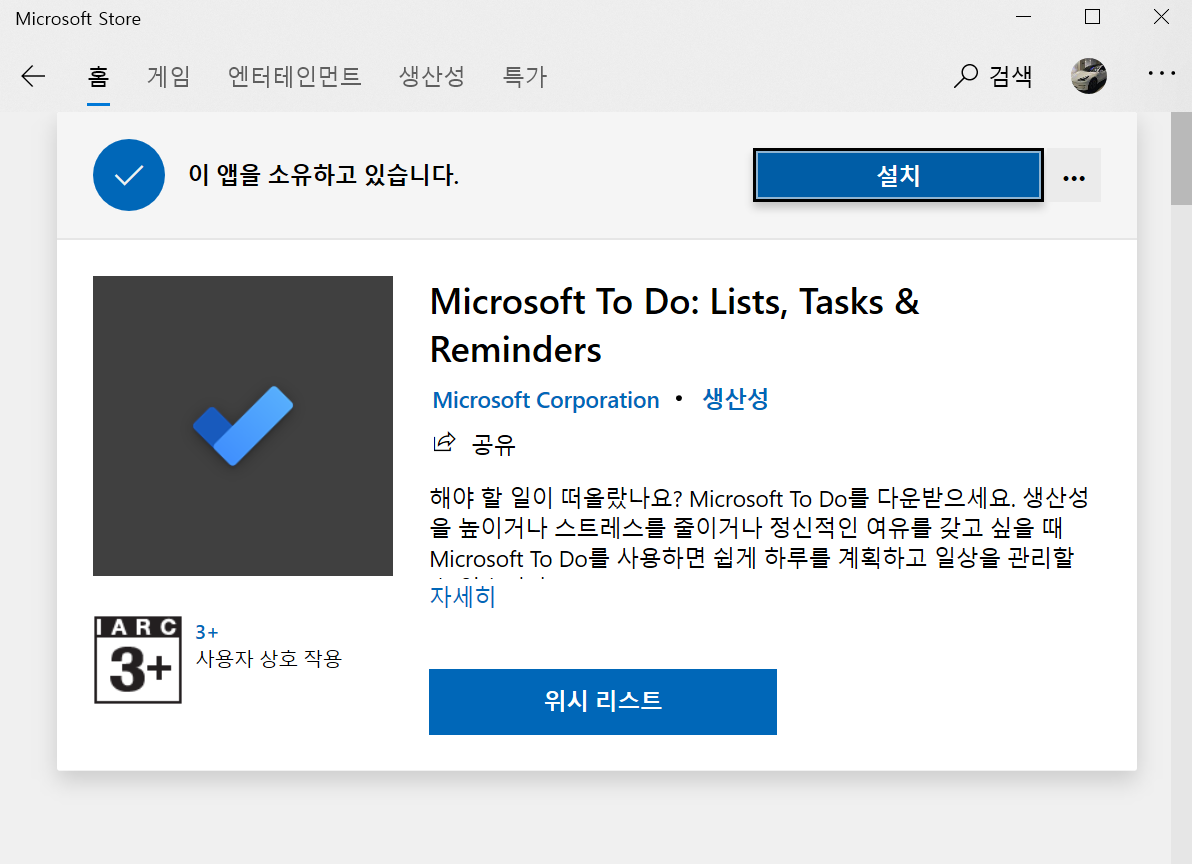Maximize the Microsoft Store window
The height and width of the screenshot is (864, 1192).
(1092, 17)
